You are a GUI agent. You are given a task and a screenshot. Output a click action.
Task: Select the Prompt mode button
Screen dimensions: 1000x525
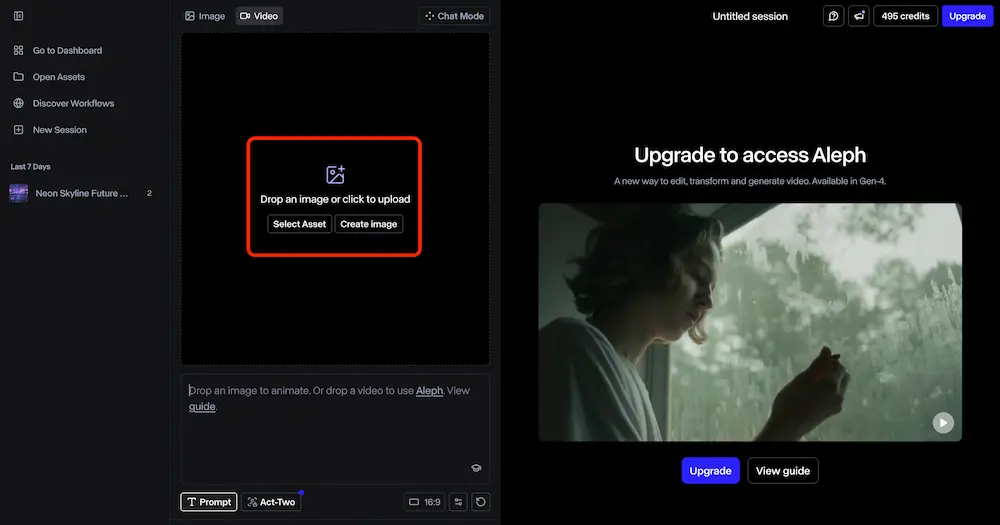pyautogui.click(x=209, y=502)
